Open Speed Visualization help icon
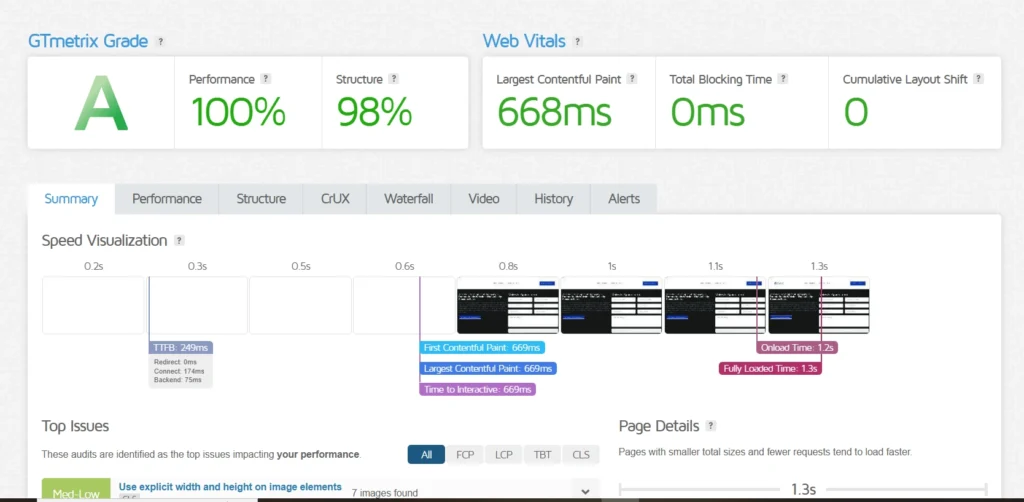The width and height of the screenshot is (1024, 502). [x=179, y=241]
